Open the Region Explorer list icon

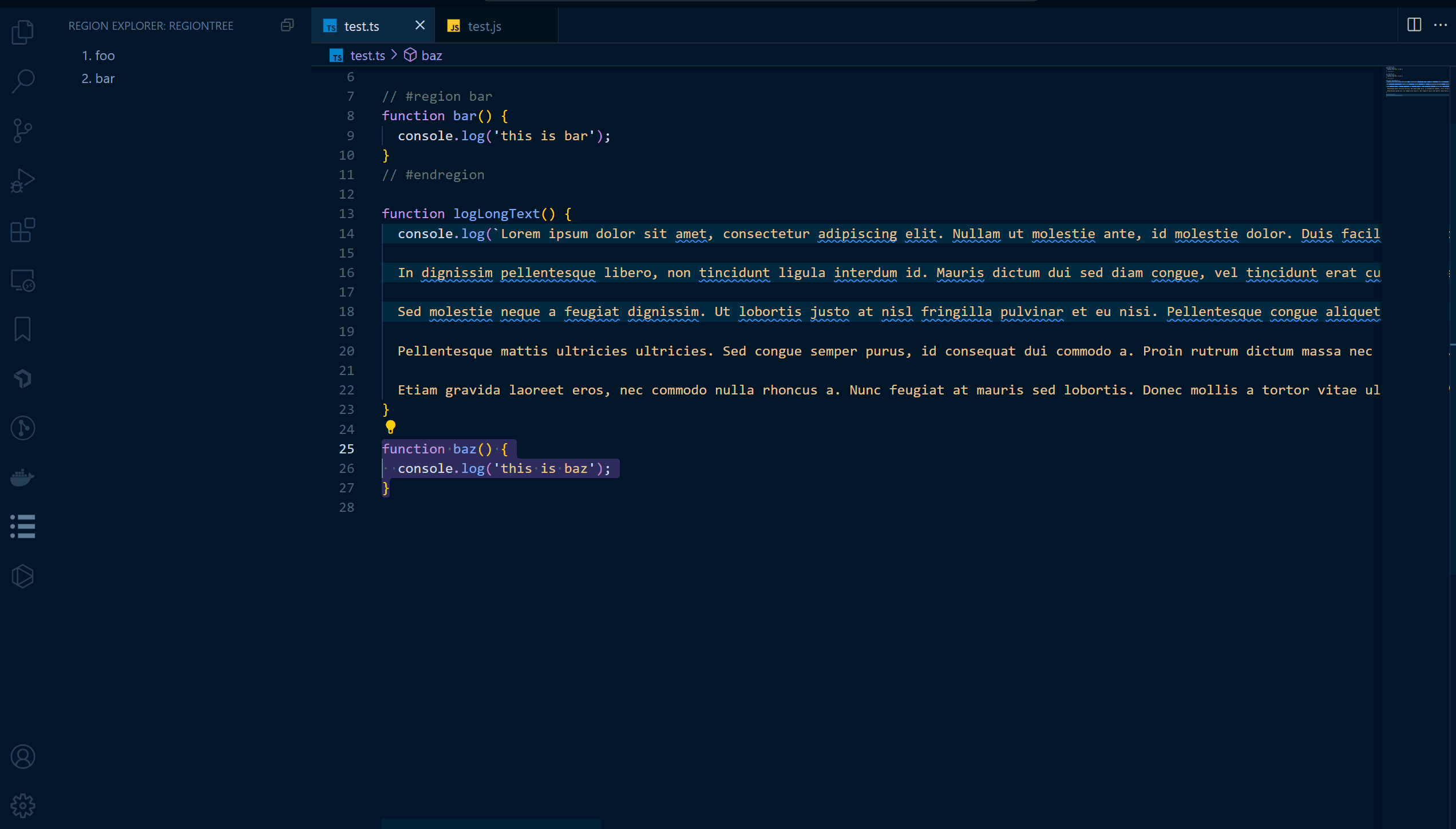23,526
